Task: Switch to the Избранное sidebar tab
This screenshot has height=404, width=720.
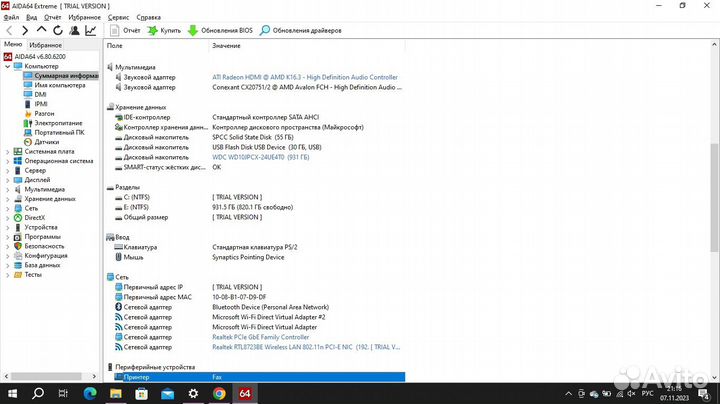Action: pos(45,45)
